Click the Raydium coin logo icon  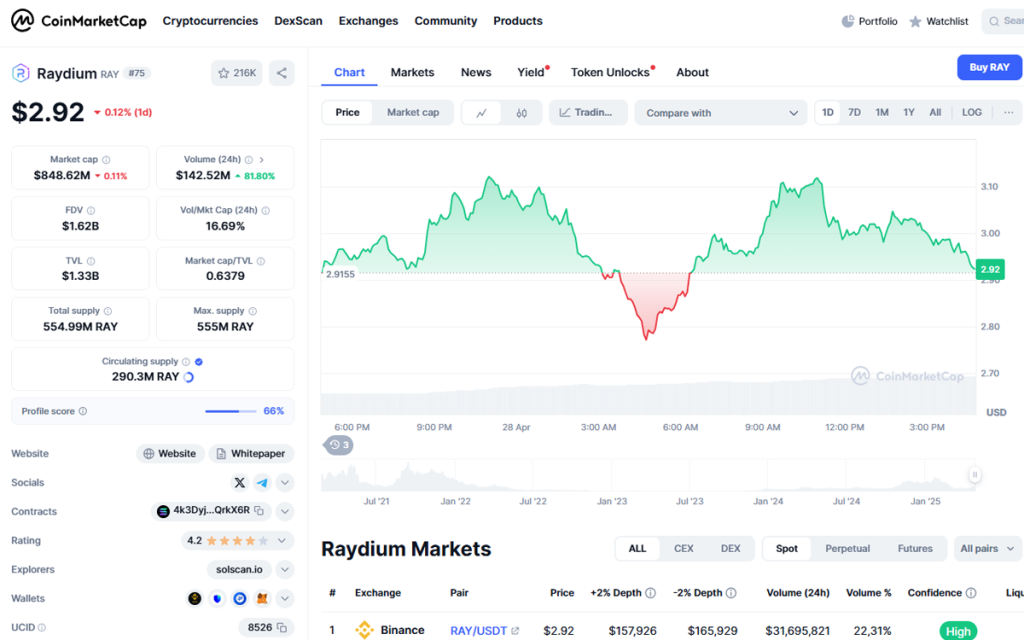tap(21, 73)
